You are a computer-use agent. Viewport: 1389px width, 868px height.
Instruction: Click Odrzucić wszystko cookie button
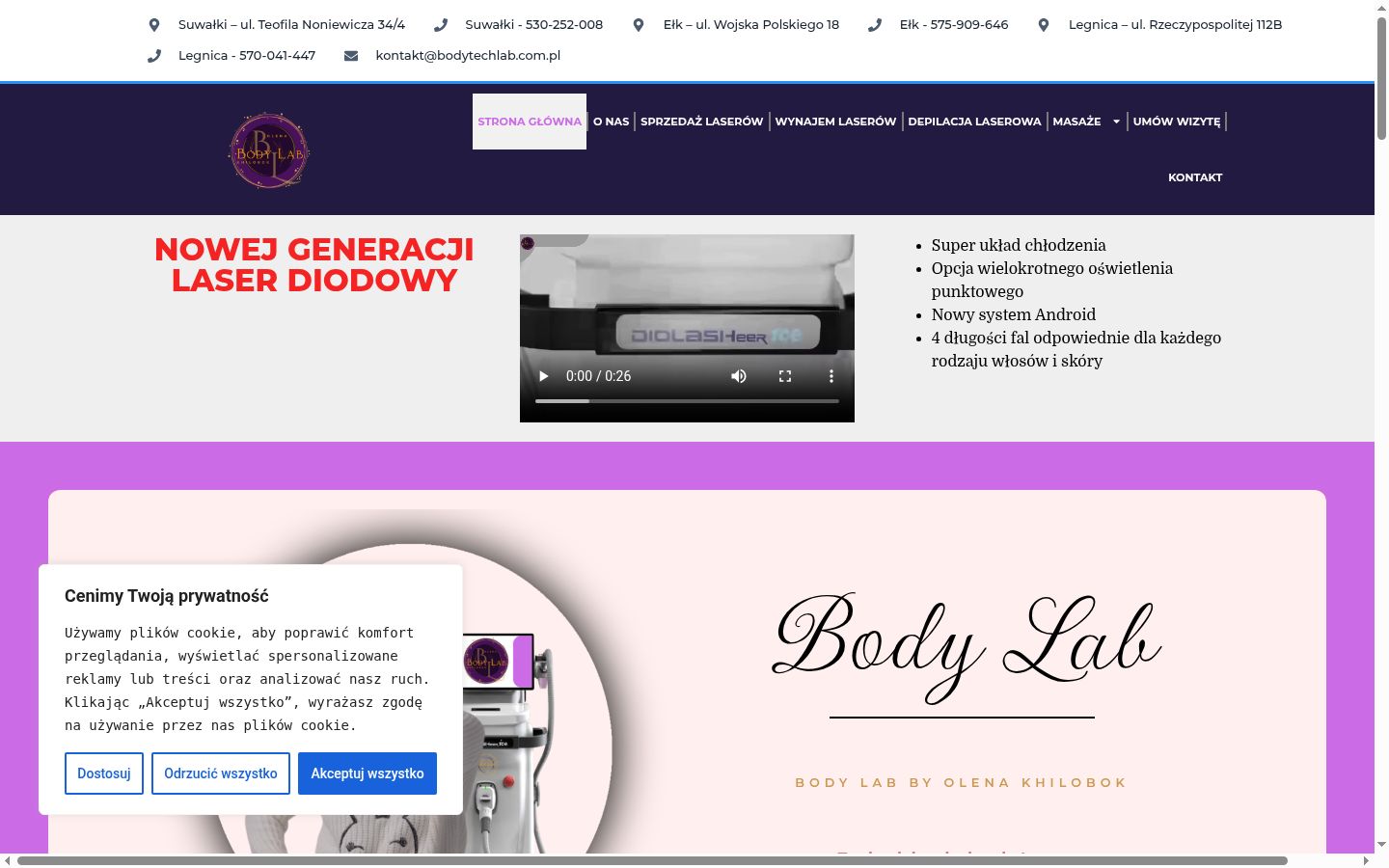coord(221,773)
